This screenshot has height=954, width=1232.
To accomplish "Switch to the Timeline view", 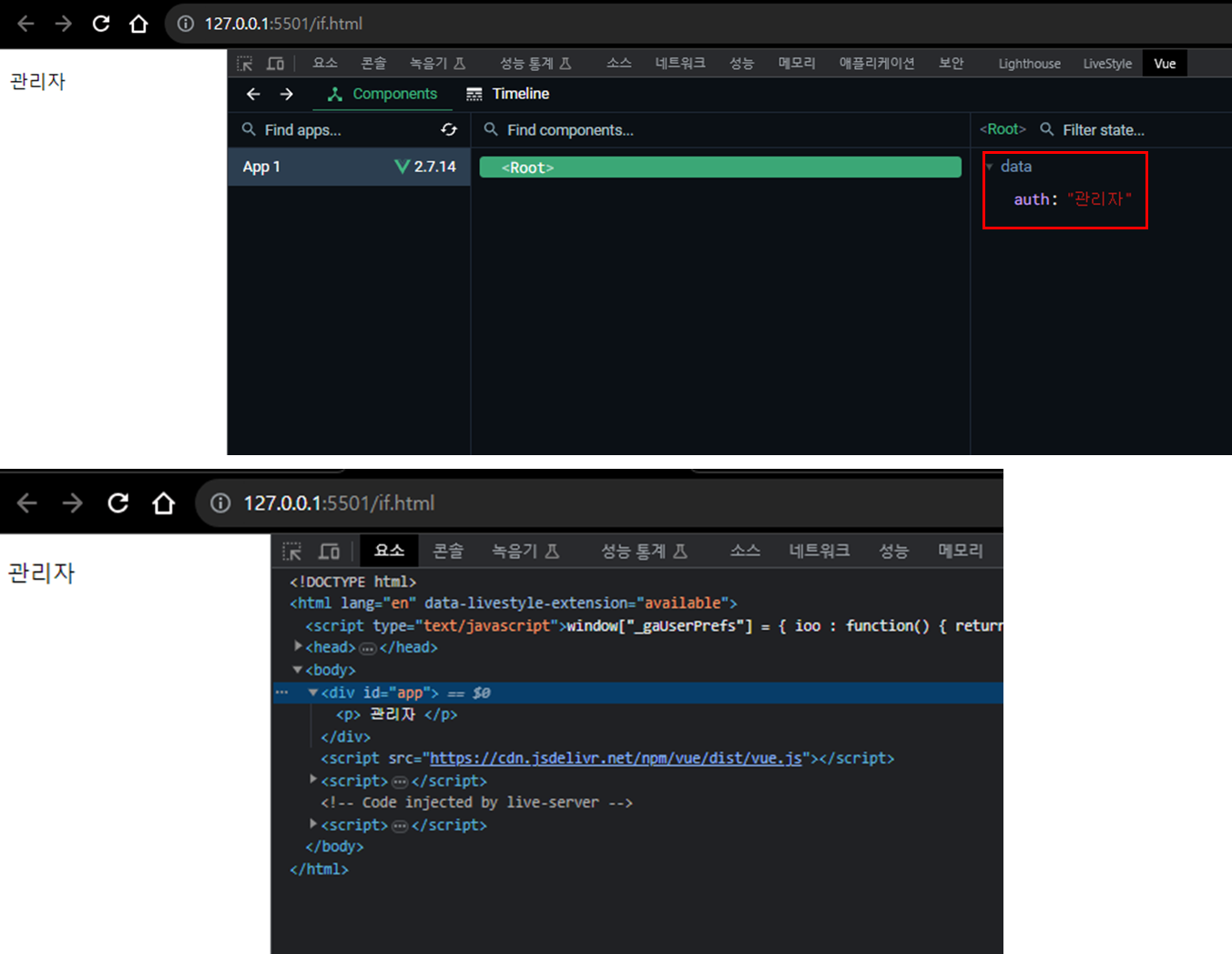I will [507, 94].
